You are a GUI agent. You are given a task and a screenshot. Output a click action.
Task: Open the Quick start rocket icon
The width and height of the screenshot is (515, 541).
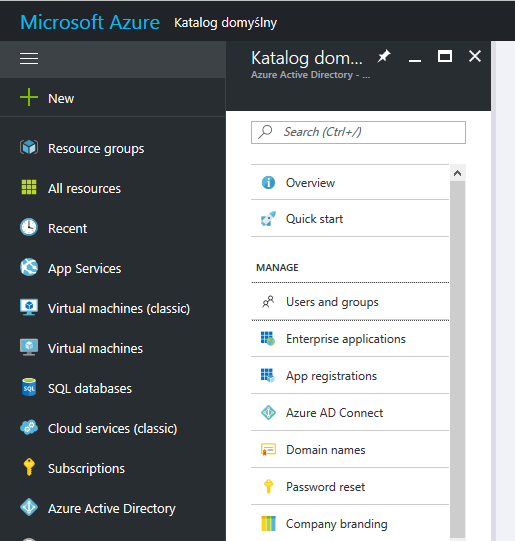point(268,218)
